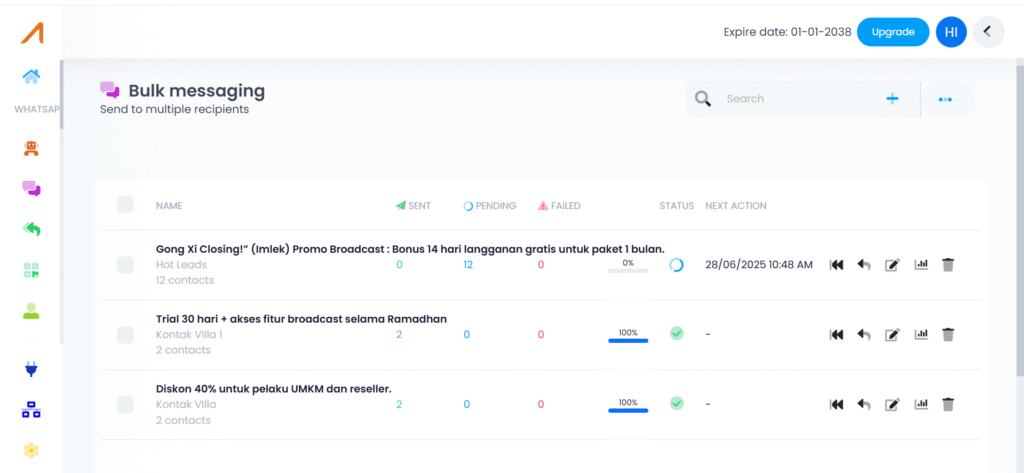Viewport: 1024px width, 473px height.
Task: Open the blue plug integrations sidebar icon
Action: 31,369
